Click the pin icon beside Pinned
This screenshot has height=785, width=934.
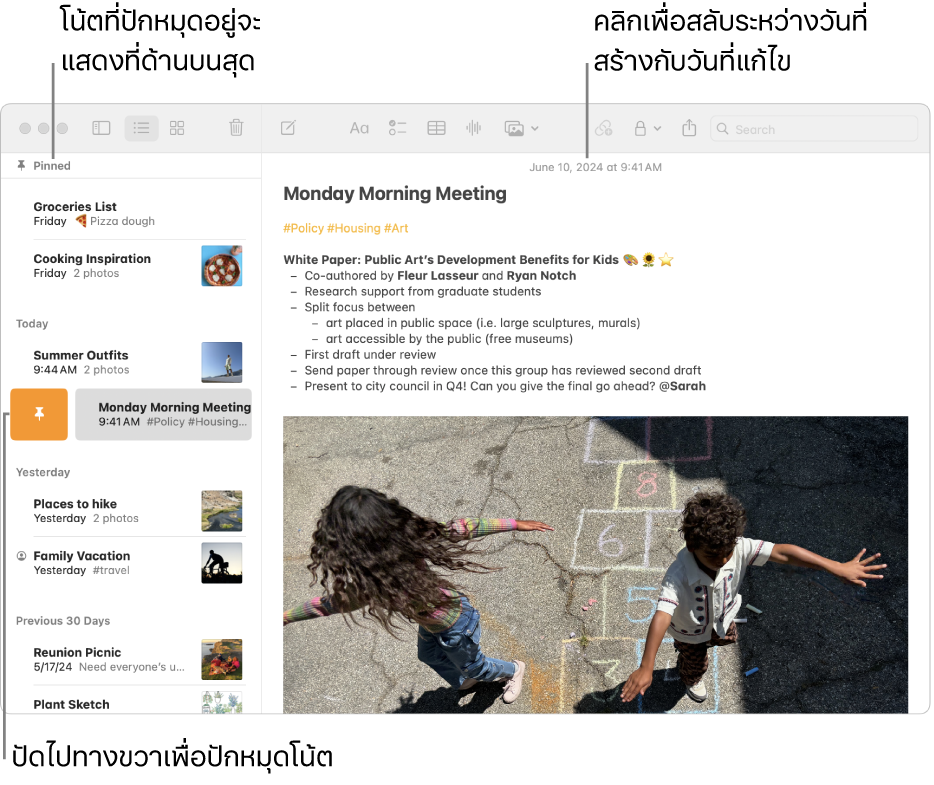click(x=21, y=165)
